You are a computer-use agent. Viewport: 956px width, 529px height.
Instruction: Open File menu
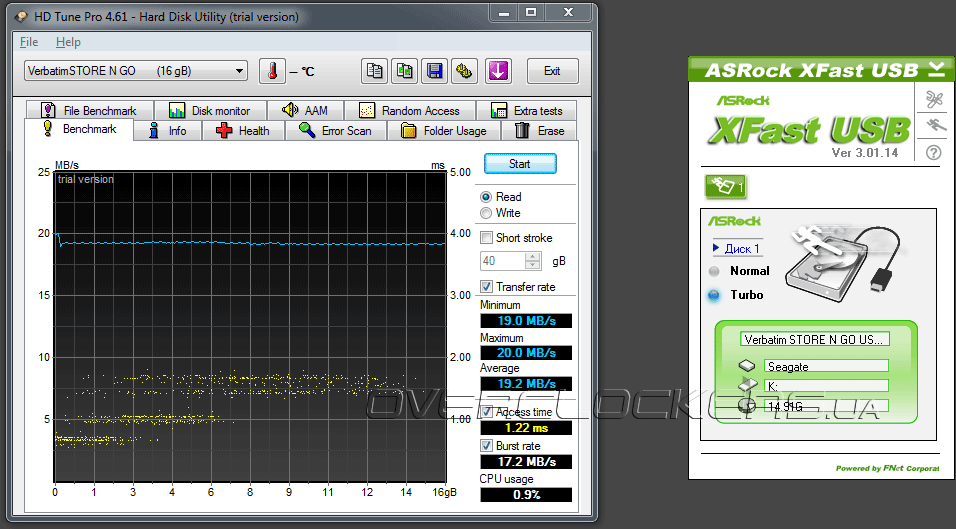click(x=29, y=42)
